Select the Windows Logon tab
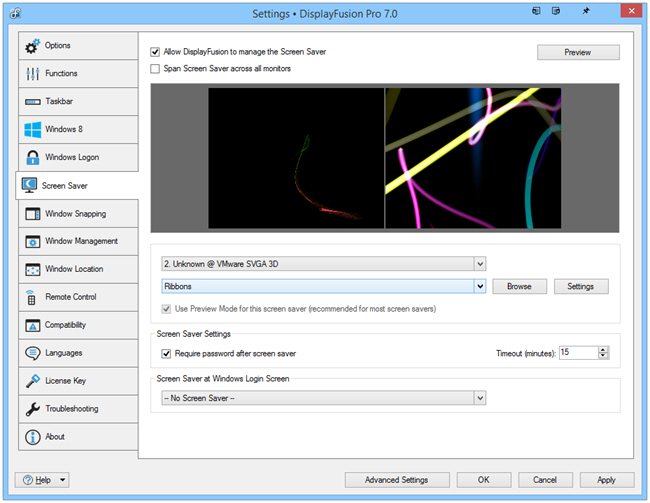 [x=78, y=158]
